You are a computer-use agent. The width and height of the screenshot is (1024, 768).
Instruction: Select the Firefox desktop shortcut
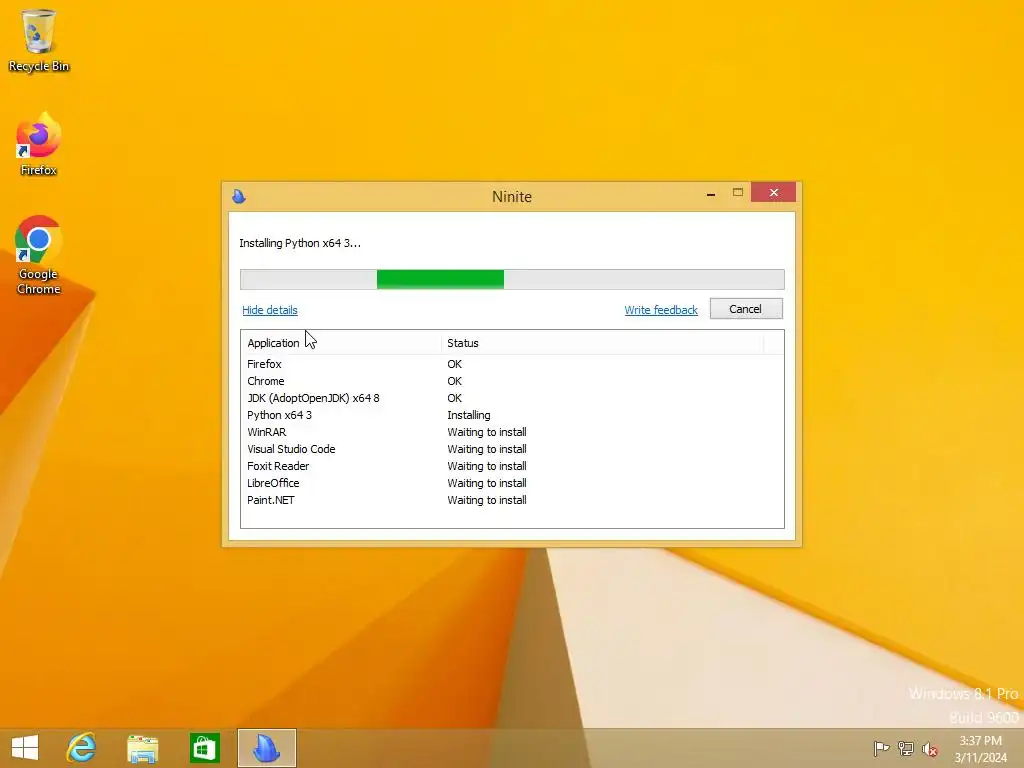pos(39,144)
